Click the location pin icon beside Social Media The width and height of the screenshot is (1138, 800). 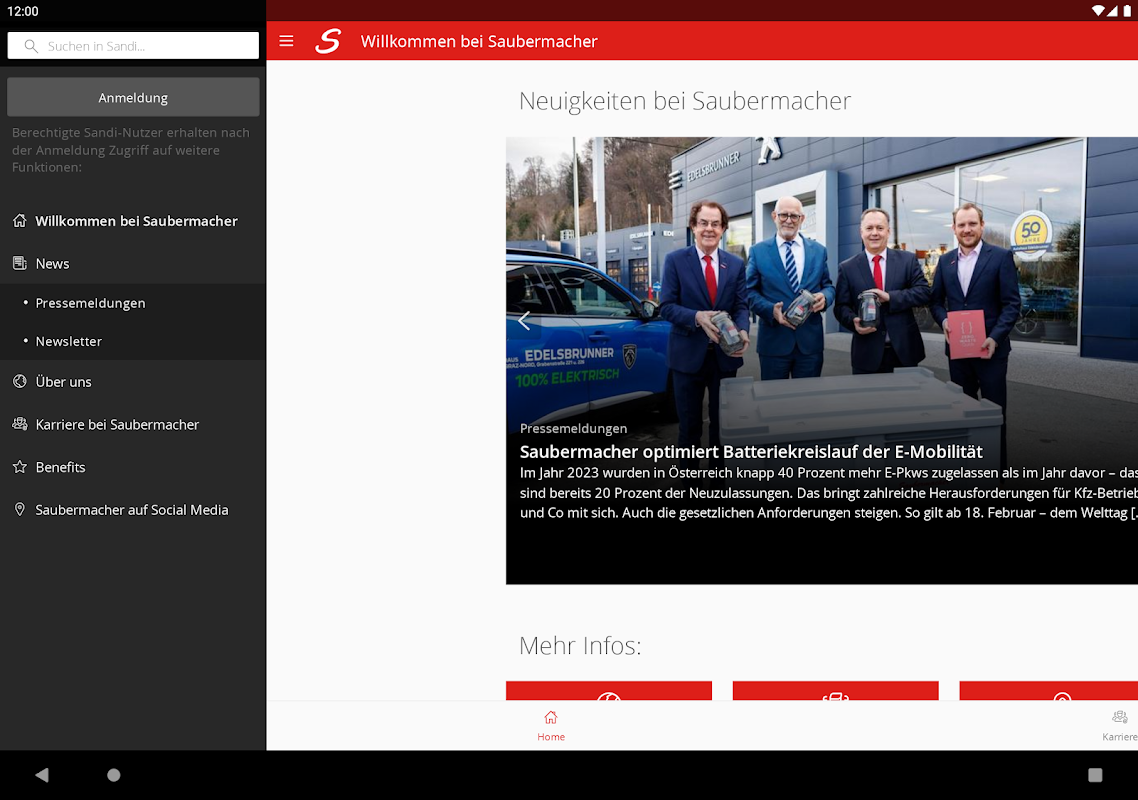20,510
